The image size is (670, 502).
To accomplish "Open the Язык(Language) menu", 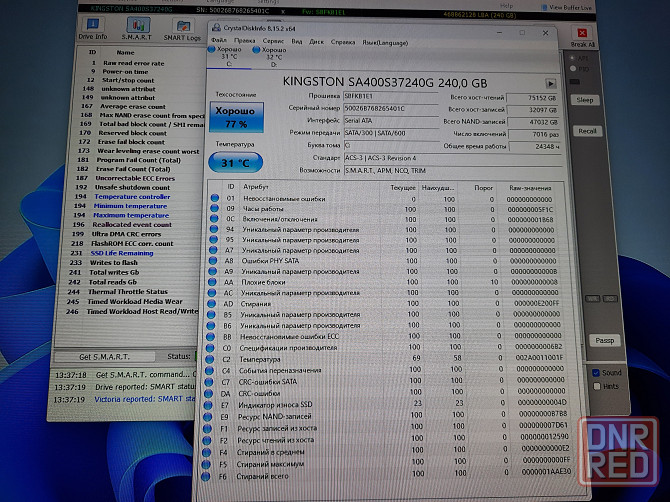I will (385, 43).
